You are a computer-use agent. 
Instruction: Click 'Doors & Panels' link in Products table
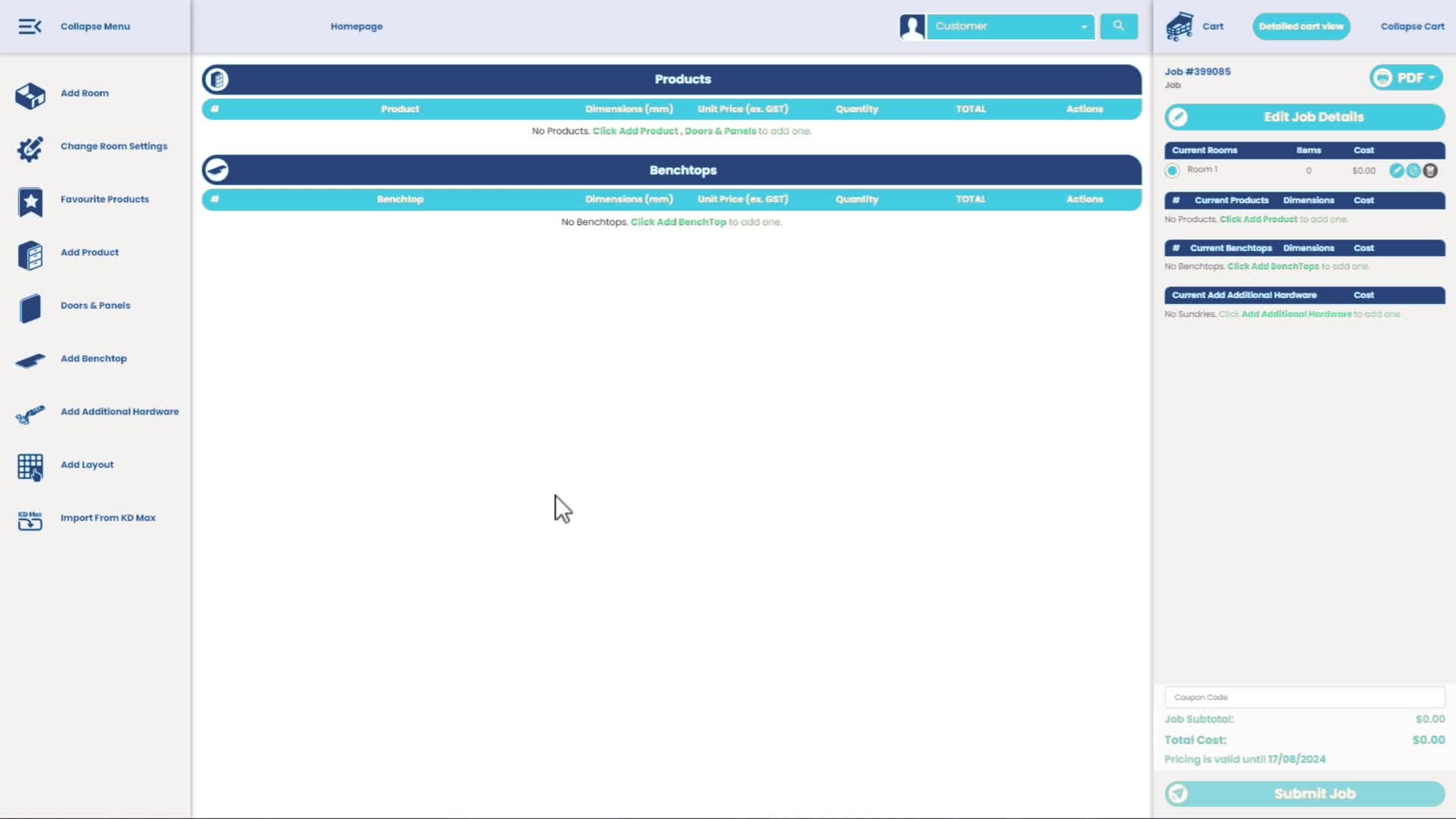coord(720,131)
